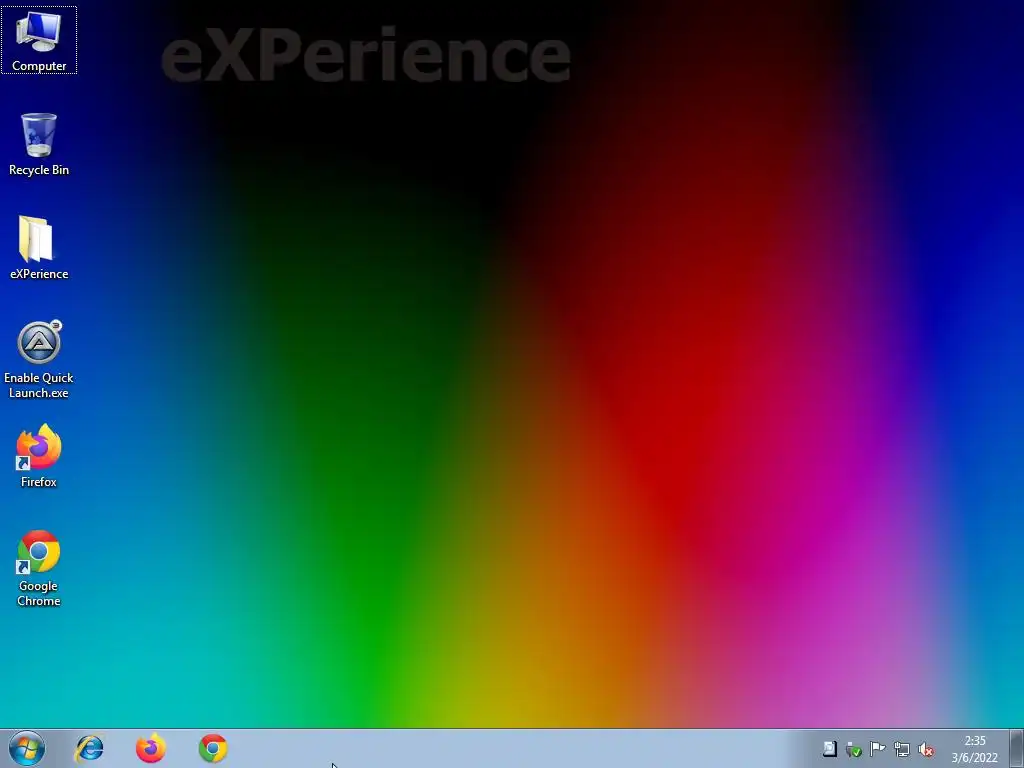The image size is (1024, 768).
Task: Launch Firefox from the taskbar
Action: tap(151, 748)
